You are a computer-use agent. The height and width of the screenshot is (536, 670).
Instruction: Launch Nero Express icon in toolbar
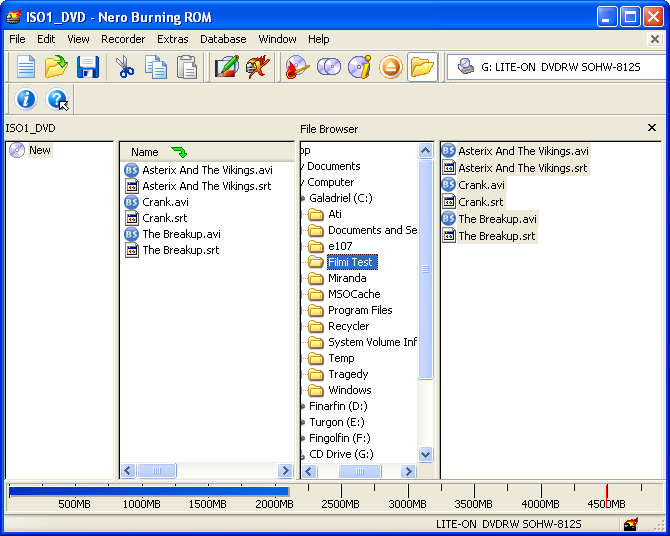[258, 67]
